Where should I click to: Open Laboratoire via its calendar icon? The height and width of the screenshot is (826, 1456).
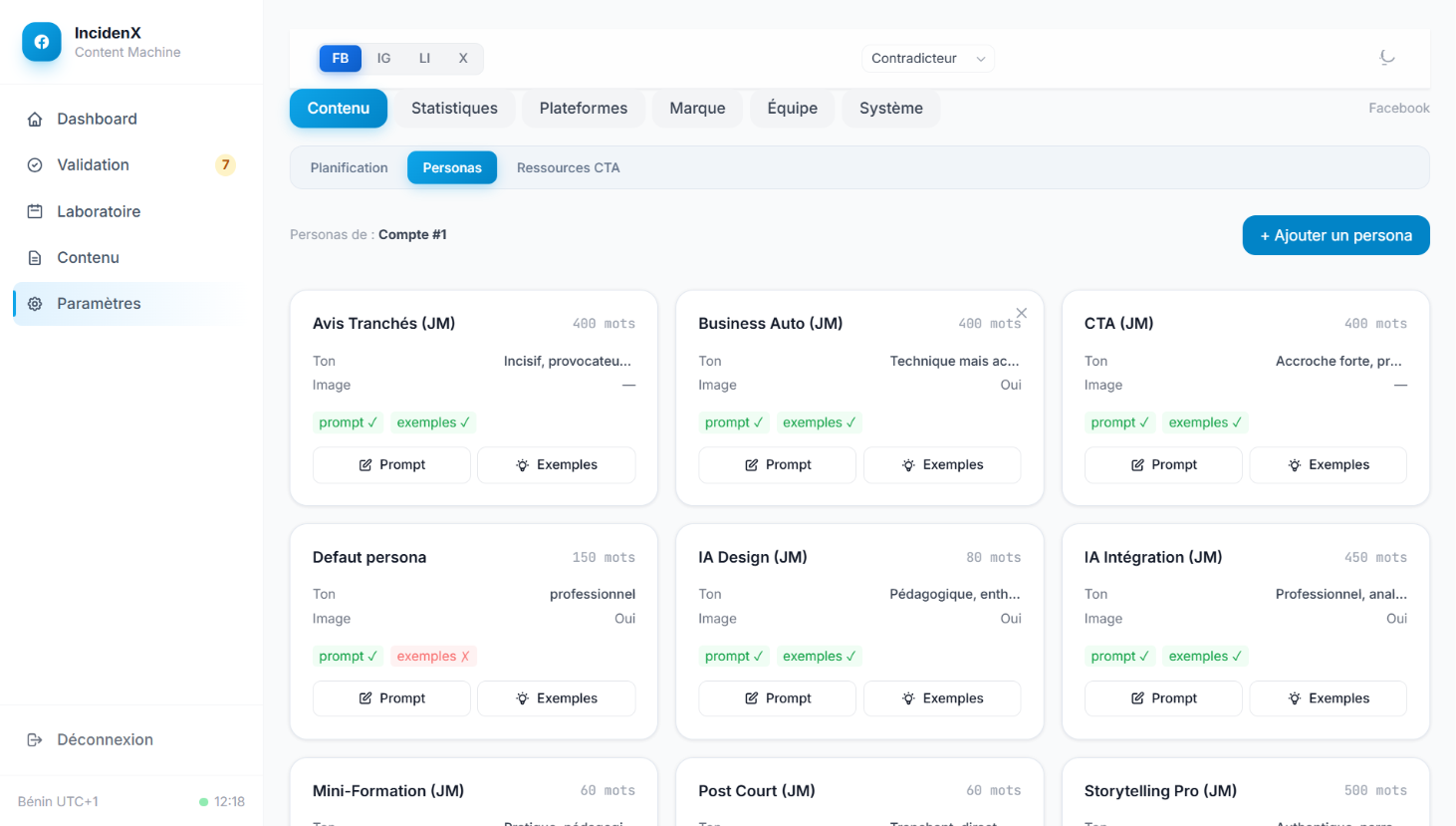(35, 211)
